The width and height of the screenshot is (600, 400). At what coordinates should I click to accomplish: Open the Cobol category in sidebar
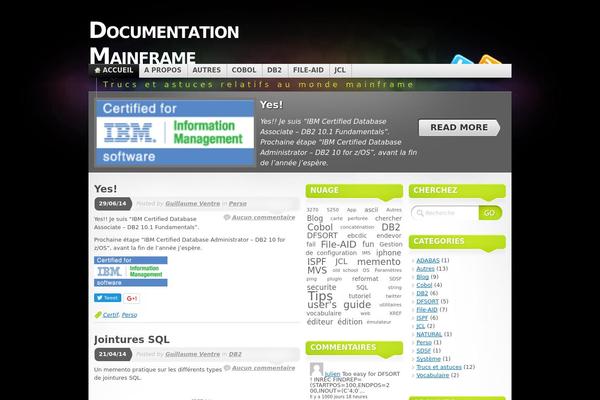[x=424, y=285]
